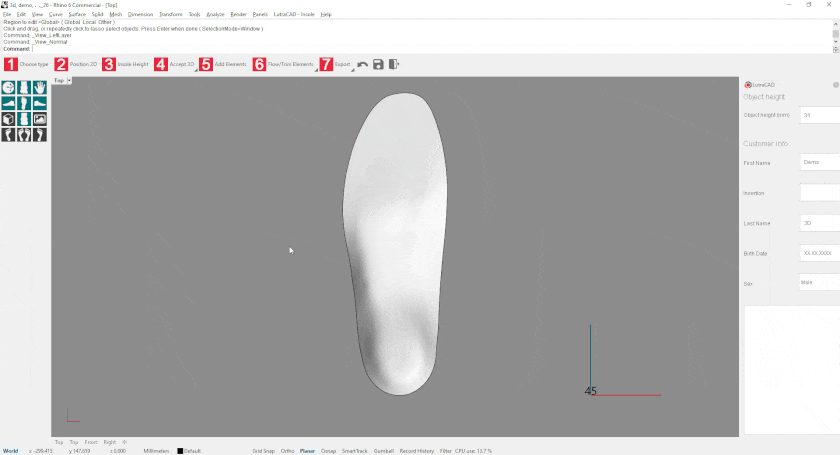Open the Help menu

(x=326, y=14)
